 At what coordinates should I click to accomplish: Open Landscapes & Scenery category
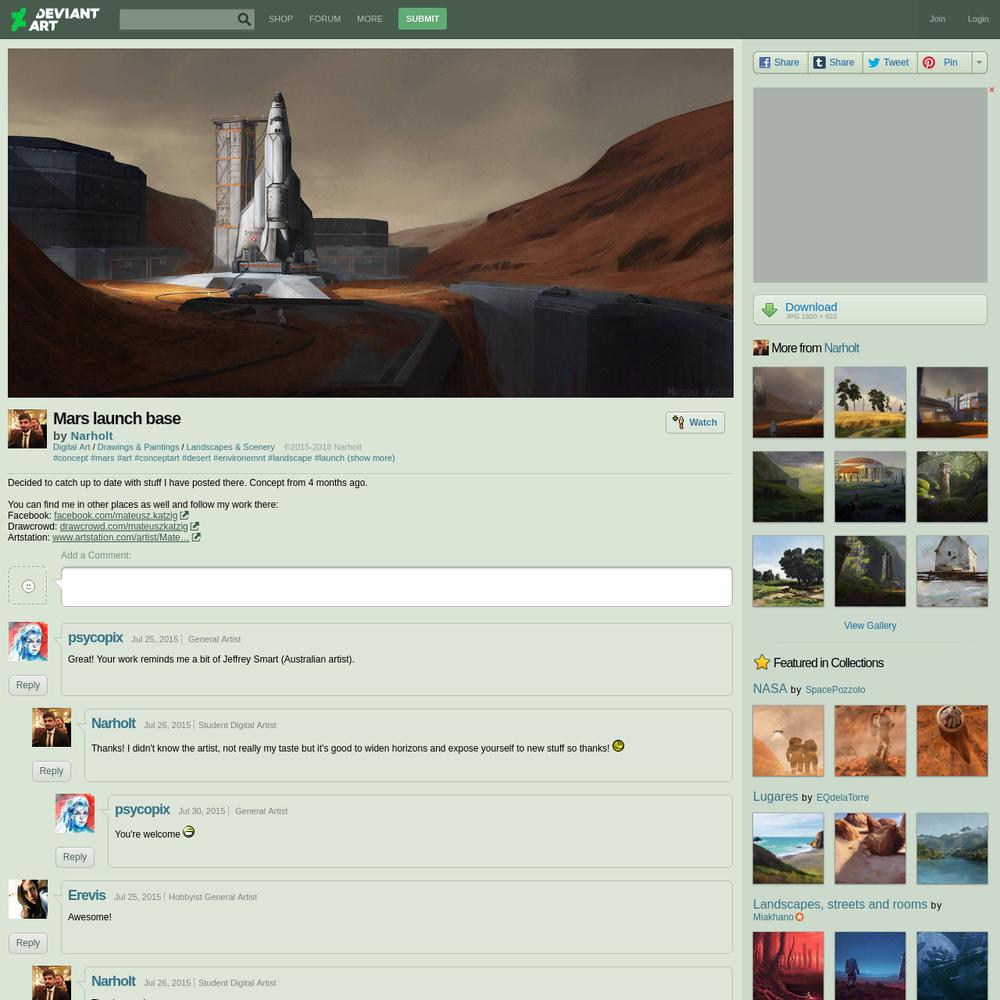(230, 447)
